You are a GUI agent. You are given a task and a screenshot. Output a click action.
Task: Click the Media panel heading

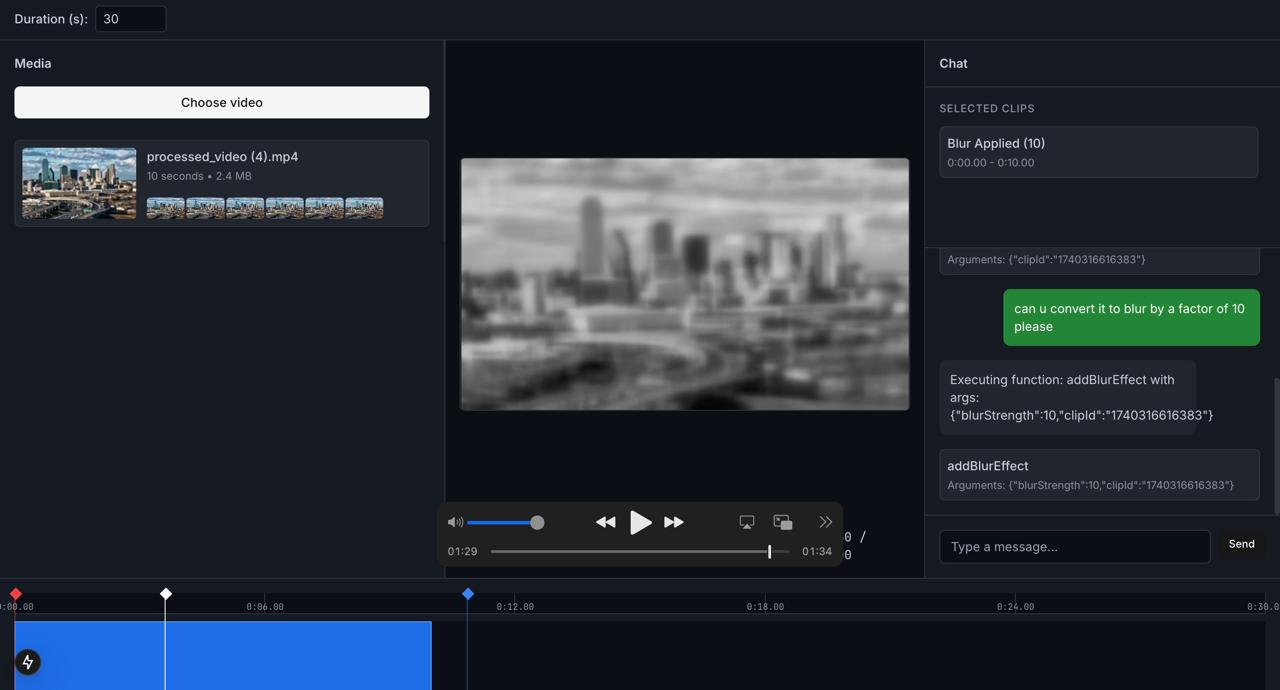tap(33, 63)
